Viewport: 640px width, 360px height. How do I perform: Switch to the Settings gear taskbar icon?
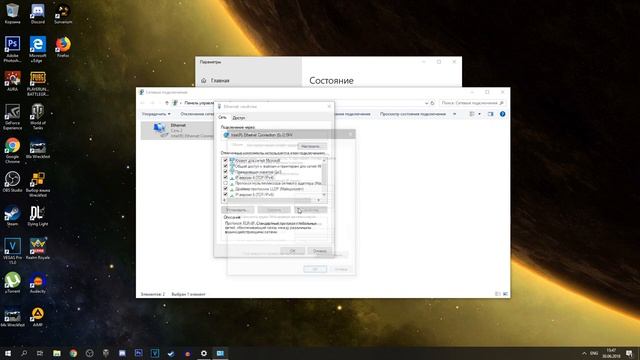pyautogui.click(x=204, y=353)
